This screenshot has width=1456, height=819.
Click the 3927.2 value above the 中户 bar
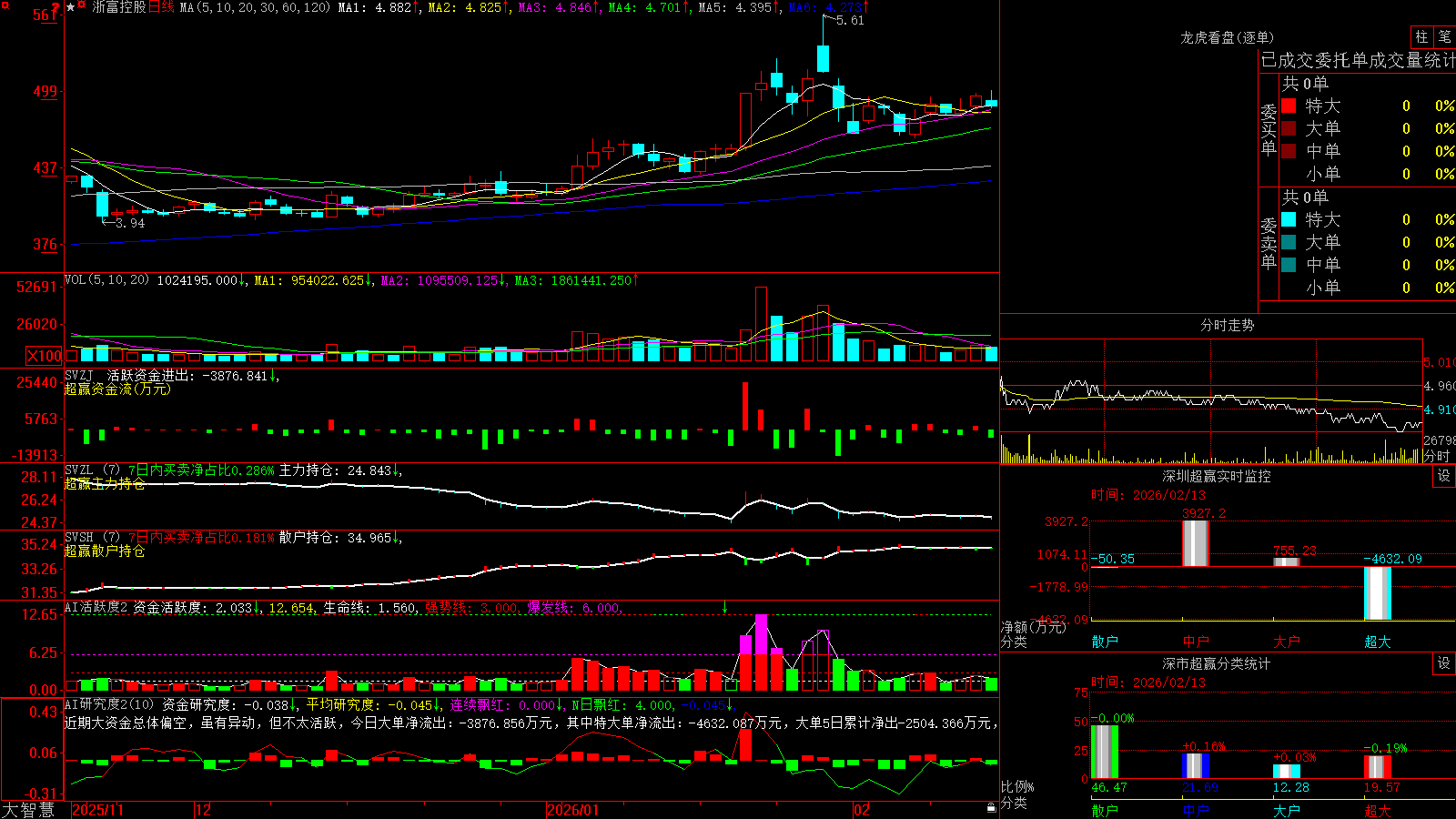tap(1204, 513)
